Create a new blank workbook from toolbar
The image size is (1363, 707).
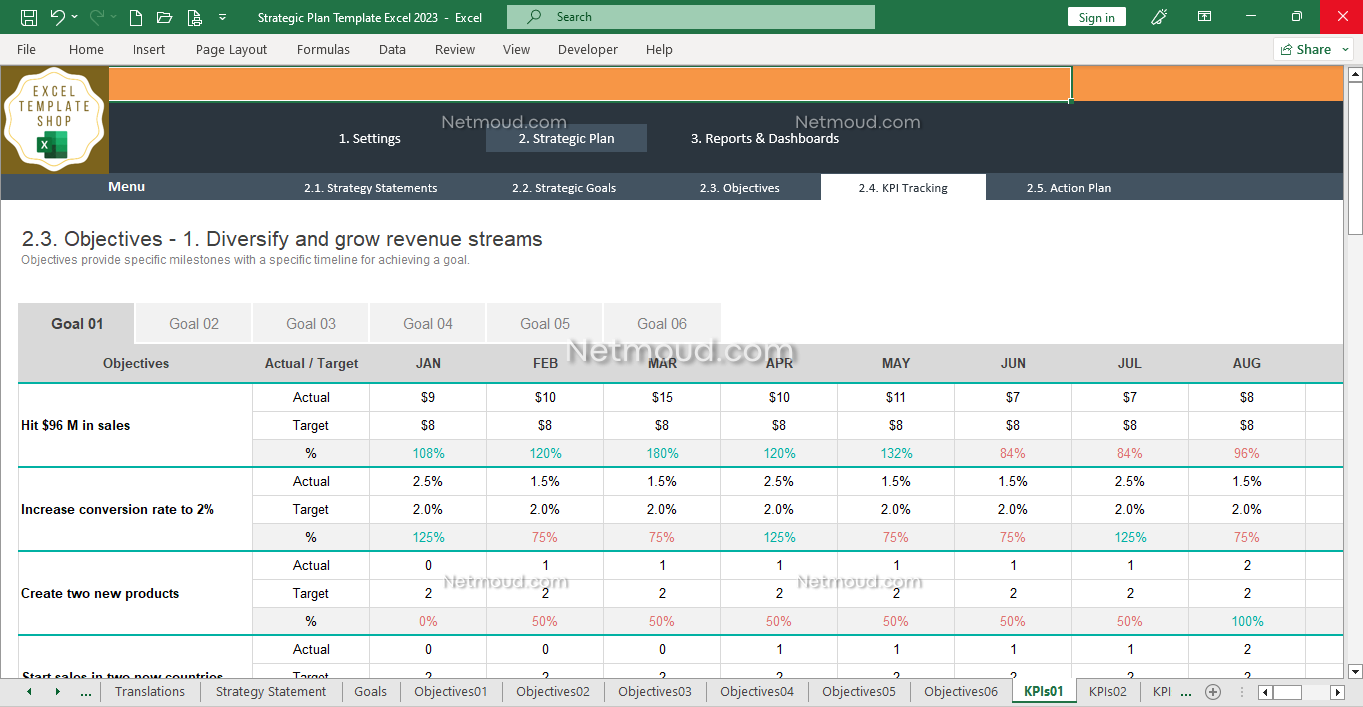pyautogui.click(x=136, y=17)
